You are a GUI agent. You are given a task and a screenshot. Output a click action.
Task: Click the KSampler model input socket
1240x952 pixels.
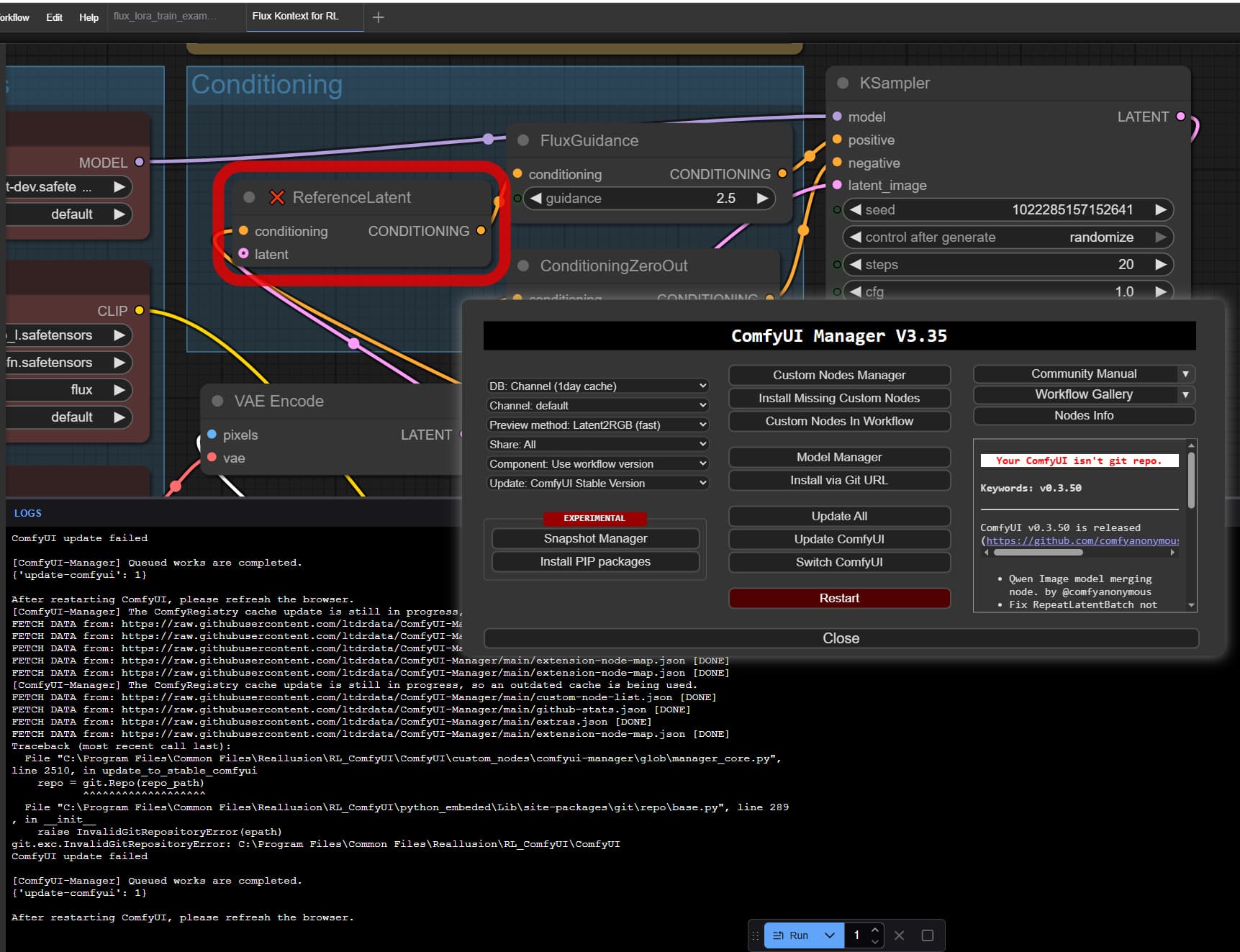tap(837, 117)
